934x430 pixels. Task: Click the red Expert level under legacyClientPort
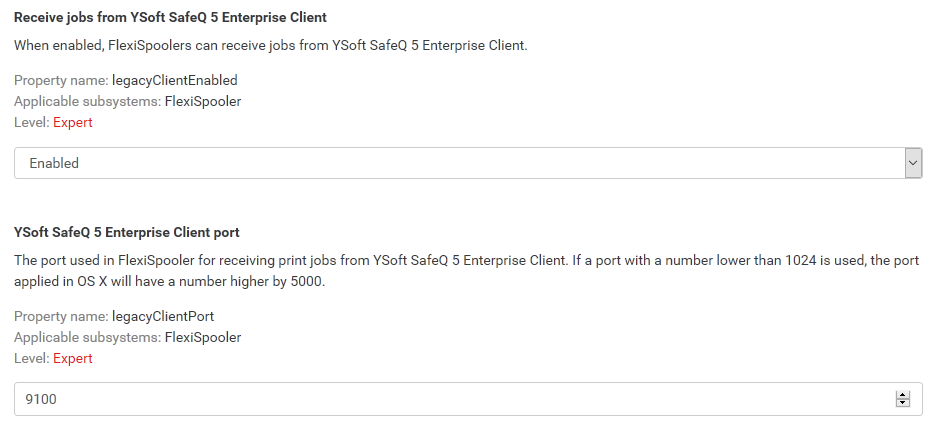(72, 358)
